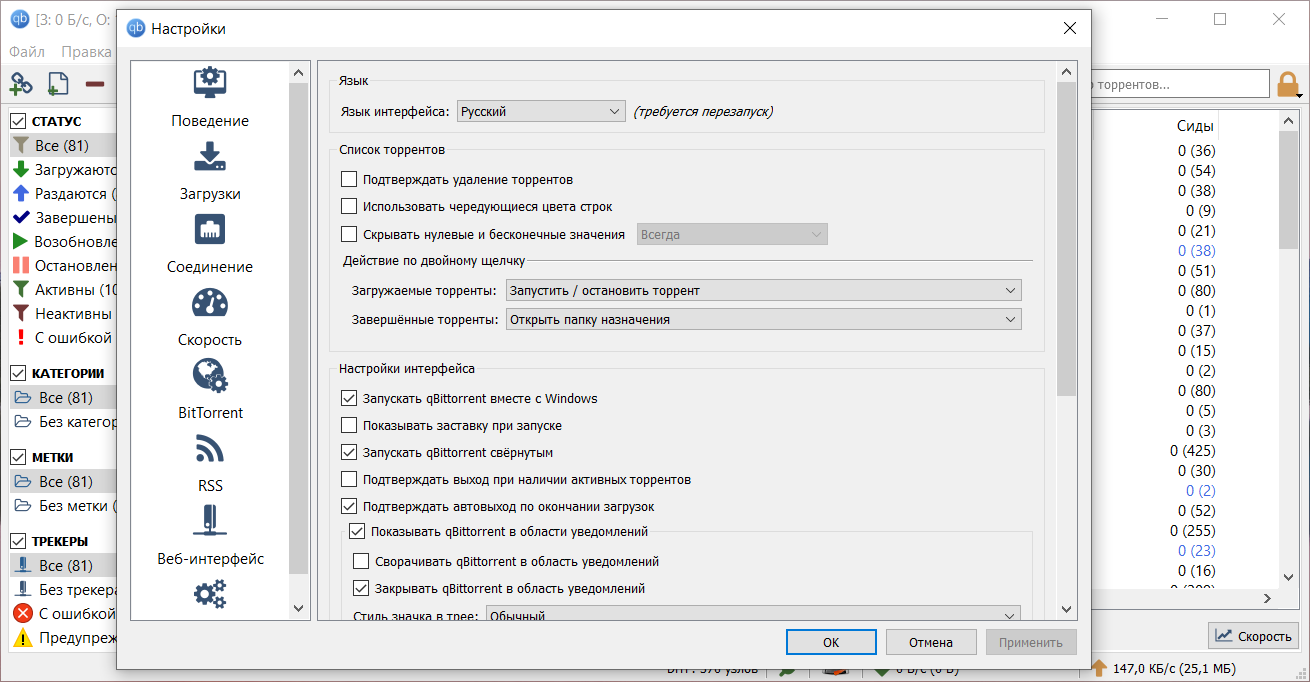Screen dimensions: 1310x682
Task: Click the OK button
Action: coord(831,642)
